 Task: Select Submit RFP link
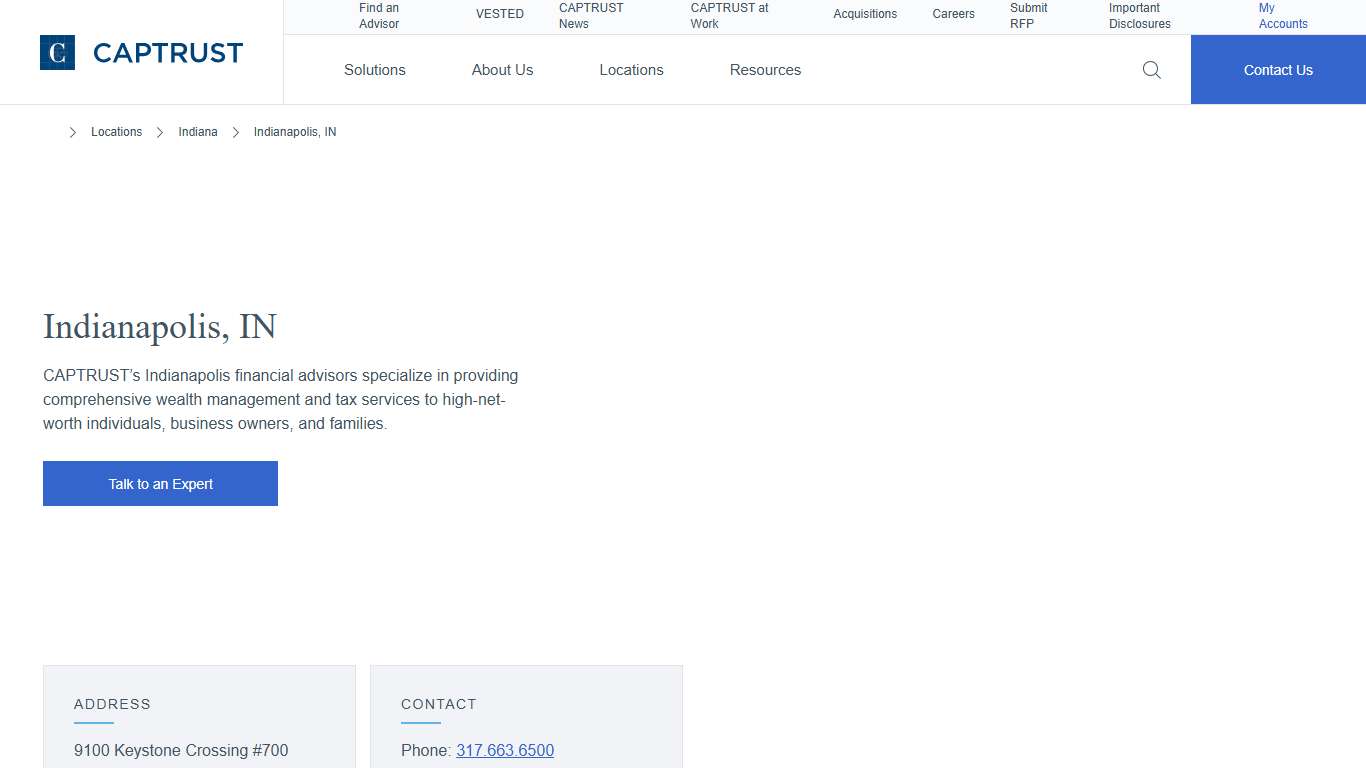tap(1028, 16)
